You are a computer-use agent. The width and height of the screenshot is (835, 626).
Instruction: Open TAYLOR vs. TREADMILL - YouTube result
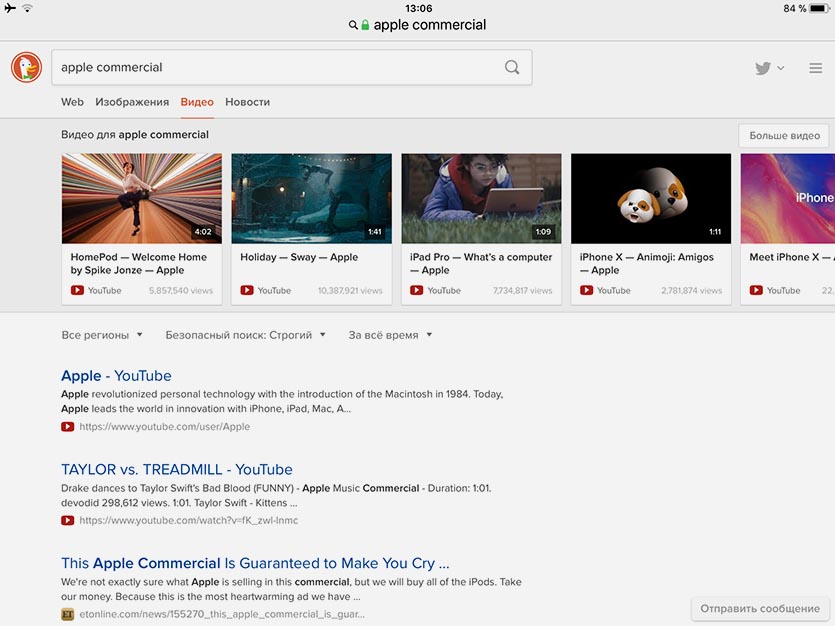pyautogui.click(x=177, y=470)
